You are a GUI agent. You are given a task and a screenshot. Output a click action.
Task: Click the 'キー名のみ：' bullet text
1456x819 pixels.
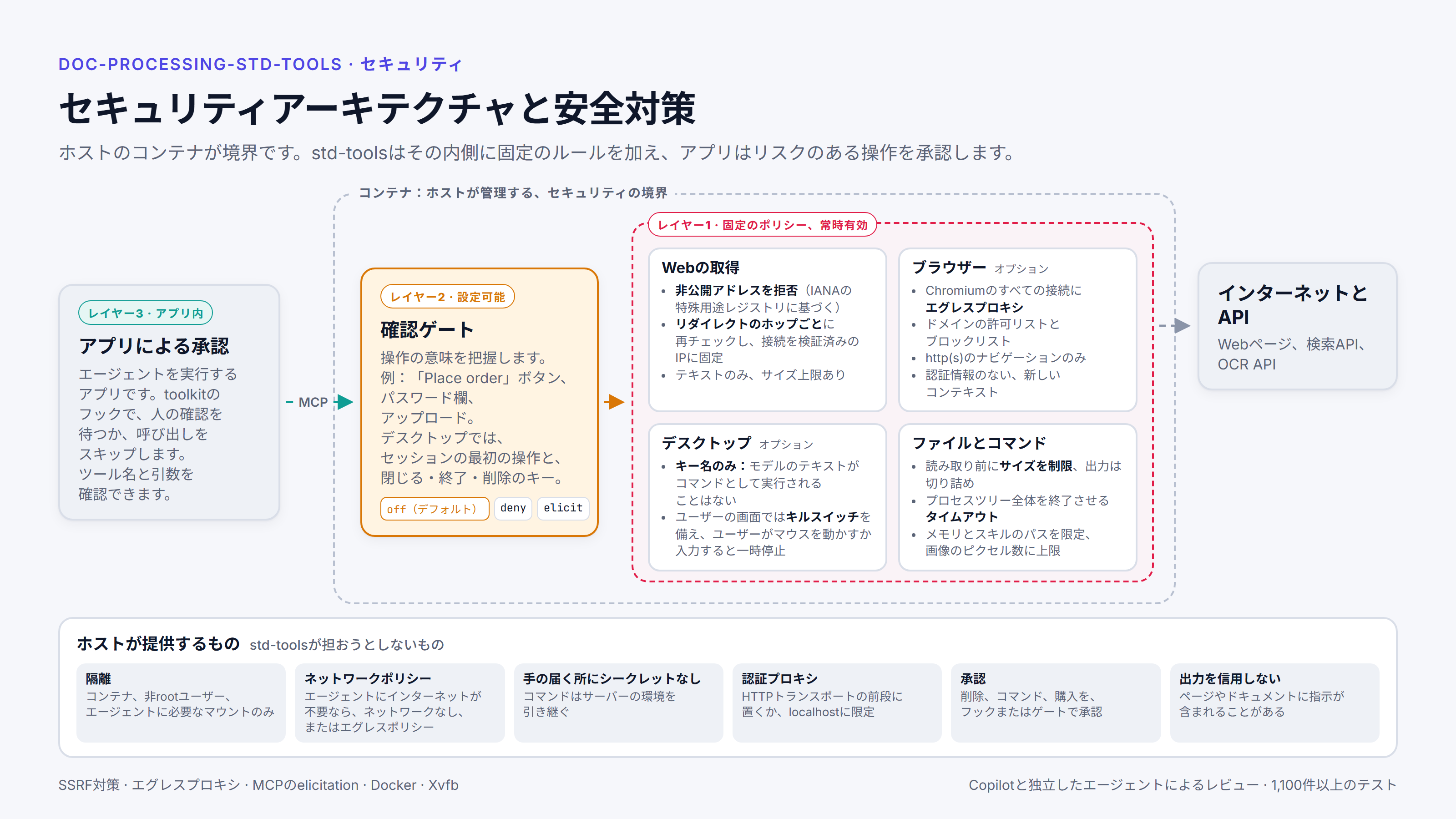coord(712,466)
